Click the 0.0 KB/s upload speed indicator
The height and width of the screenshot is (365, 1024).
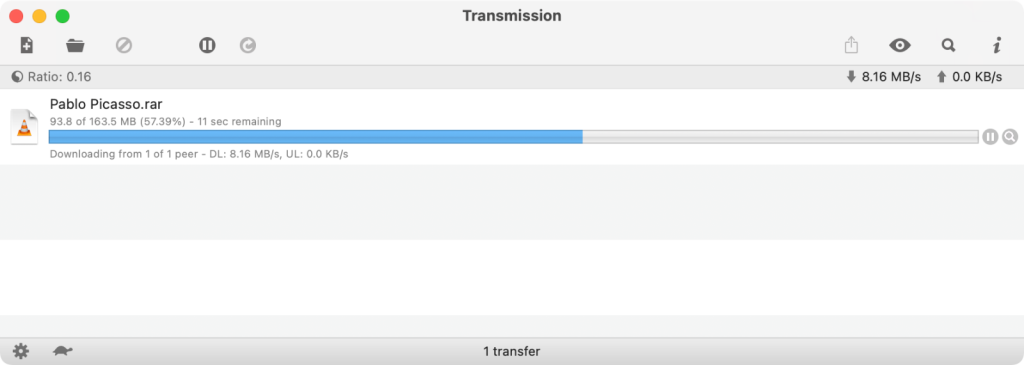tap(969, 77)
